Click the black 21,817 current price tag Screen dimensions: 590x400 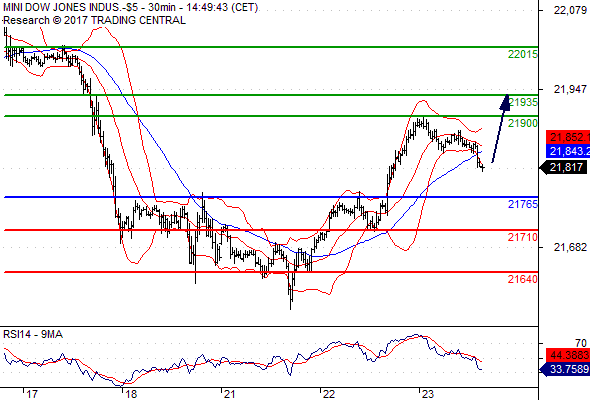[x=564, y=167]
